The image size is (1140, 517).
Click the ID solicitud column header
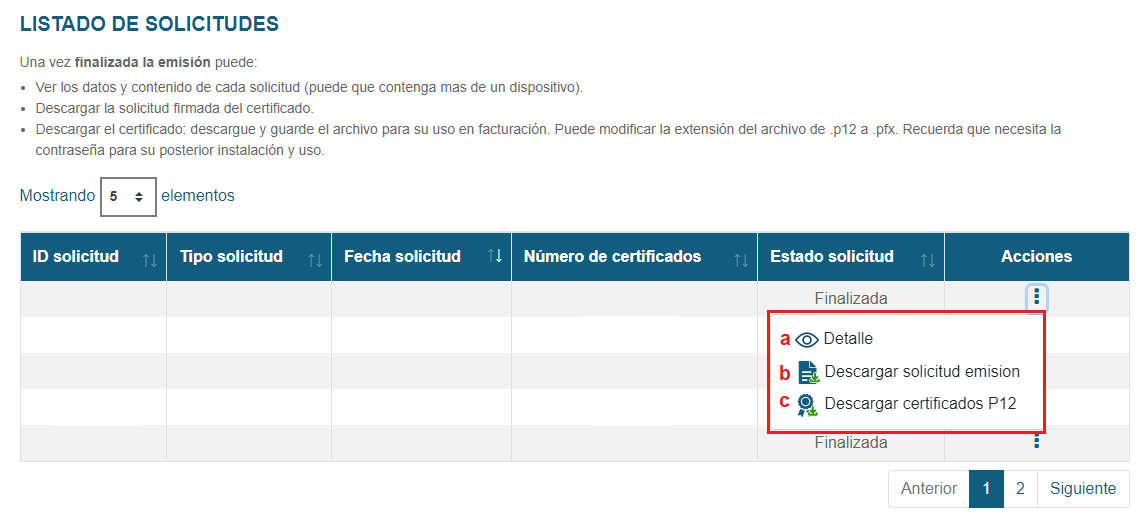[x=94, y=257]
